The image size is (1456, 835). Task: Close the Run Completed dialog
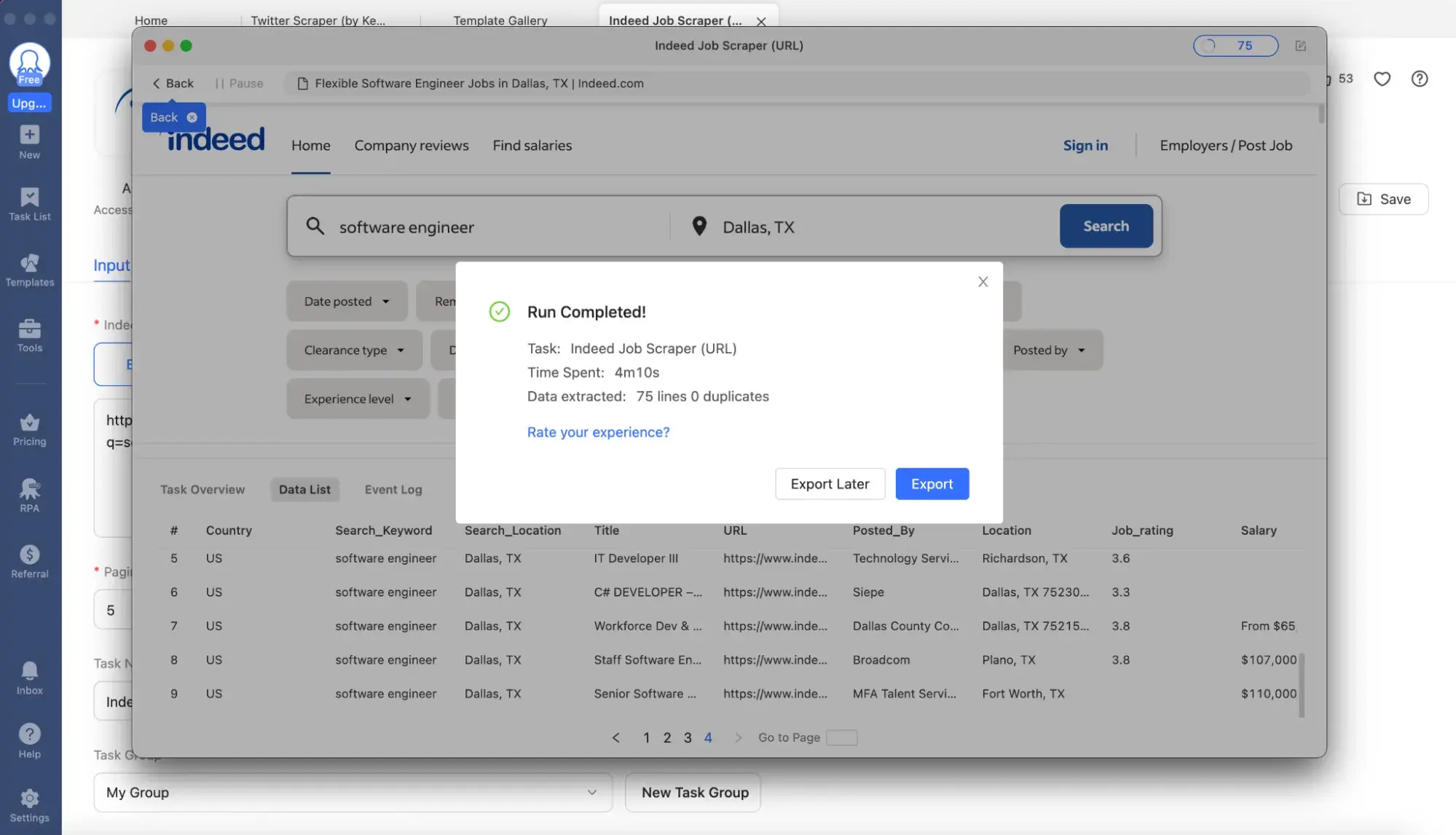point(983,282)
